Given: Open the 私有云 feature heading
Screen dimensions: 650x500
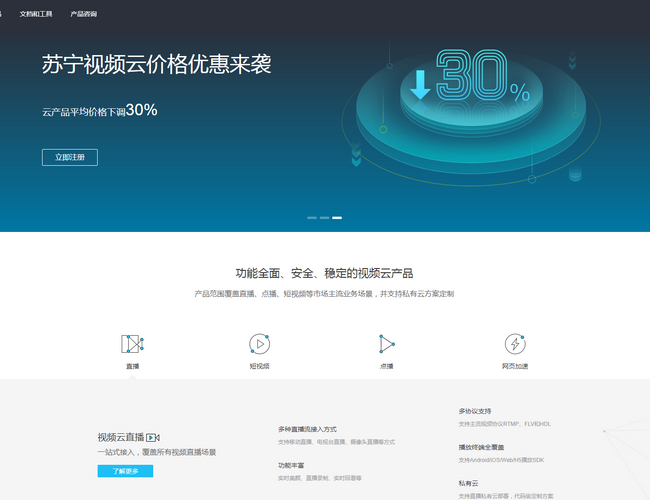Looking at the screenshot, I should pos(468,484).
